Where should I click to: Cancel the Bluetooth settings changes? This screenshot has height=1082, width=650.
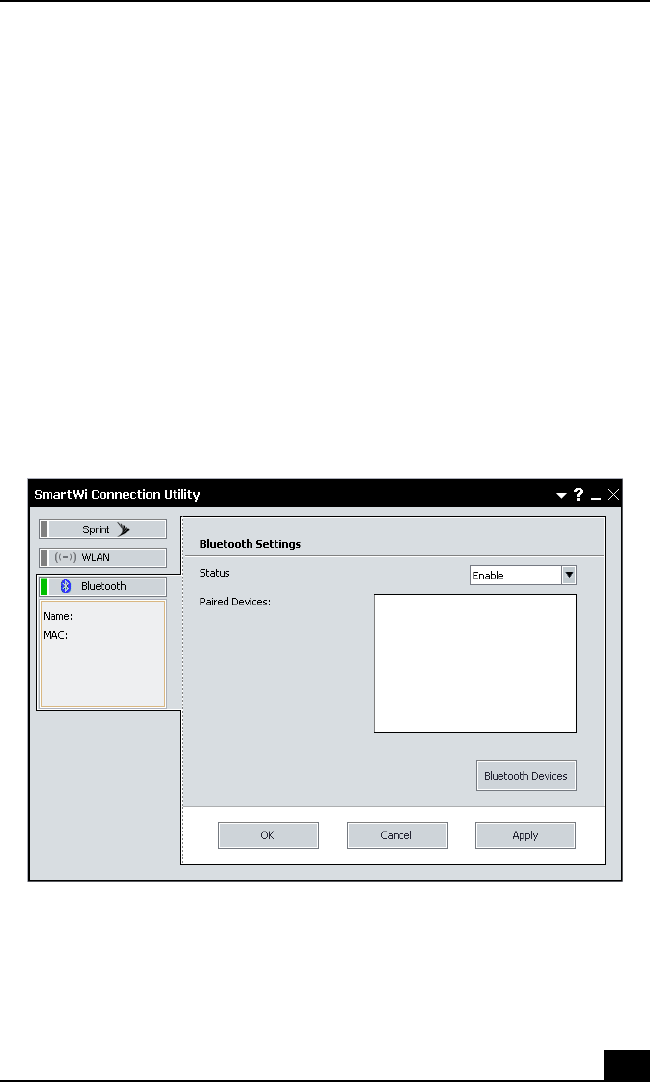[x=397, y=835]
